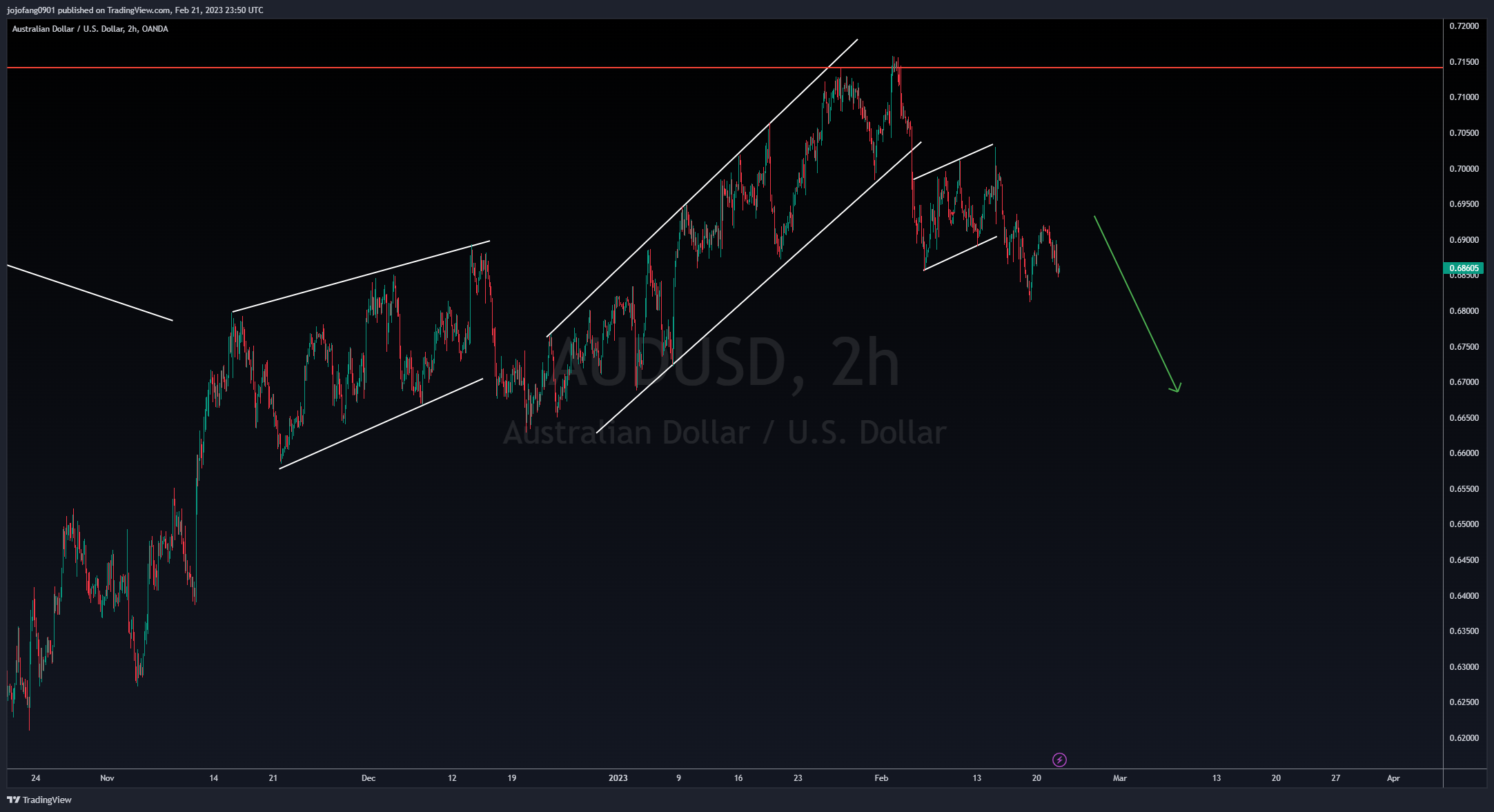This screenshot has height=812, width=1494.
Task: Click the 0.70500 price axis label
Action: pos(1464,133)
